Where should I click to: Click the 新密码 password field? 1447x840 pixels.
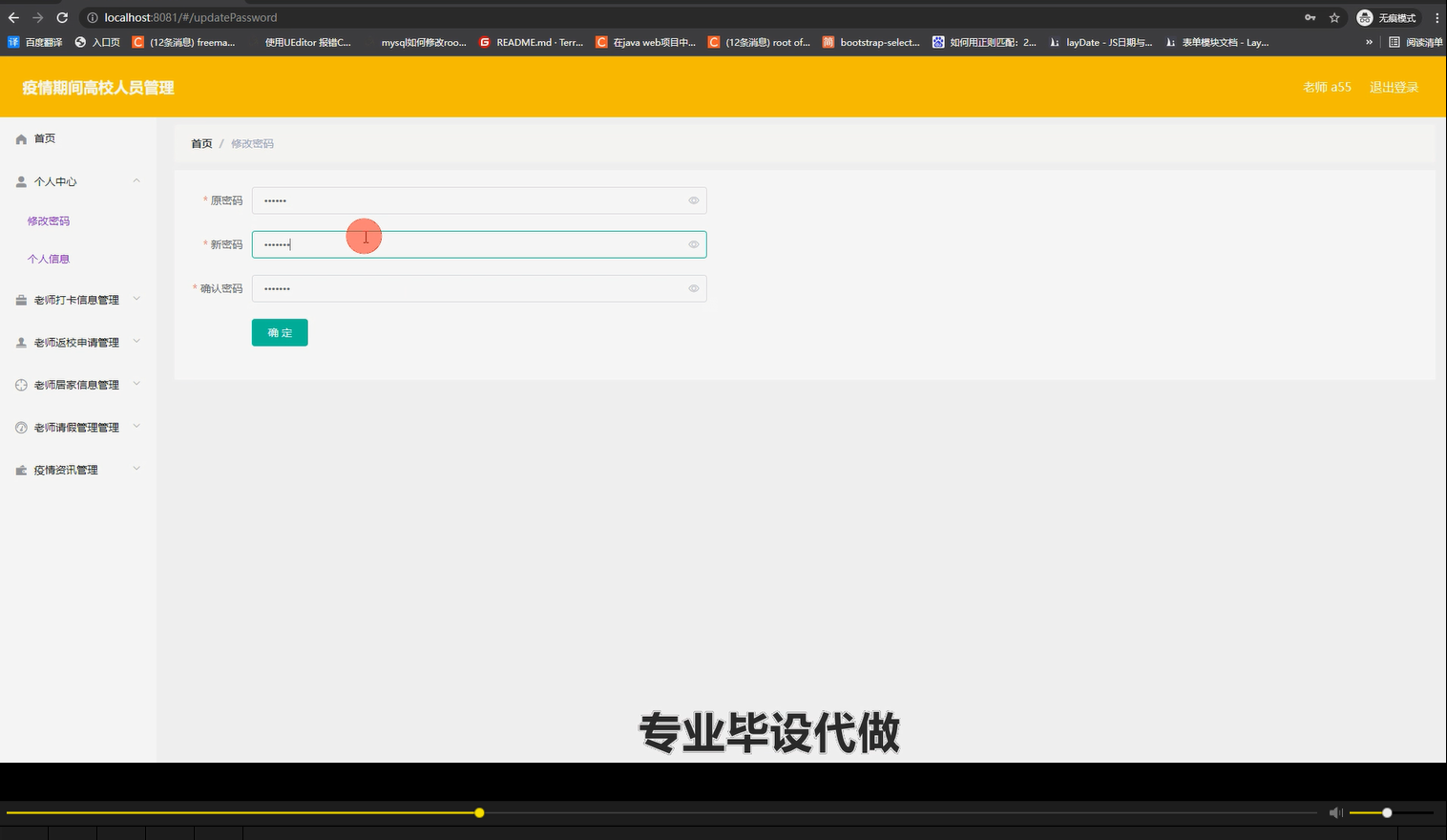click(479, 244)
